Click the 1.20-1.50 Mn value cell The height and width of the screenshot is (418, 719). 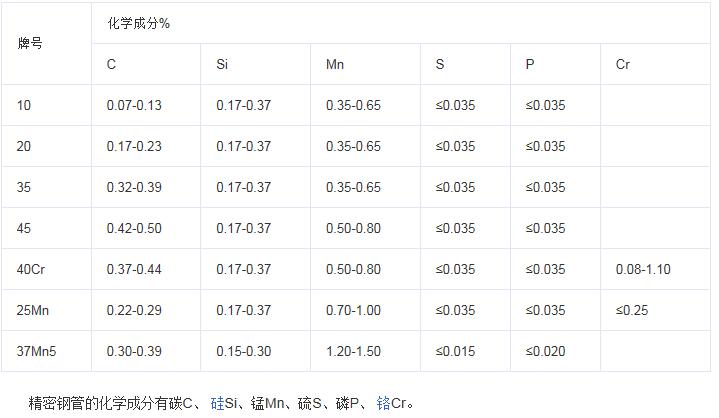365,351
